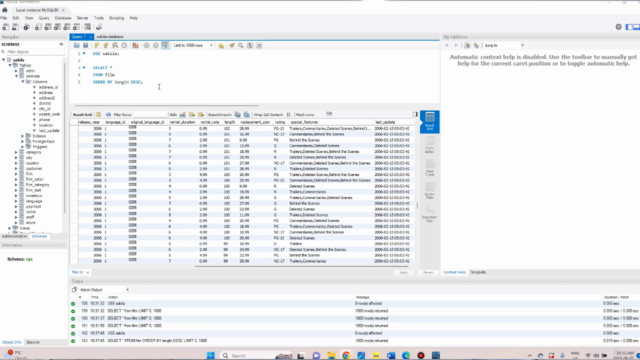Viewport: 640px width, 360px height.
Task: Select the customer table in tree
Action: point(34,169)
